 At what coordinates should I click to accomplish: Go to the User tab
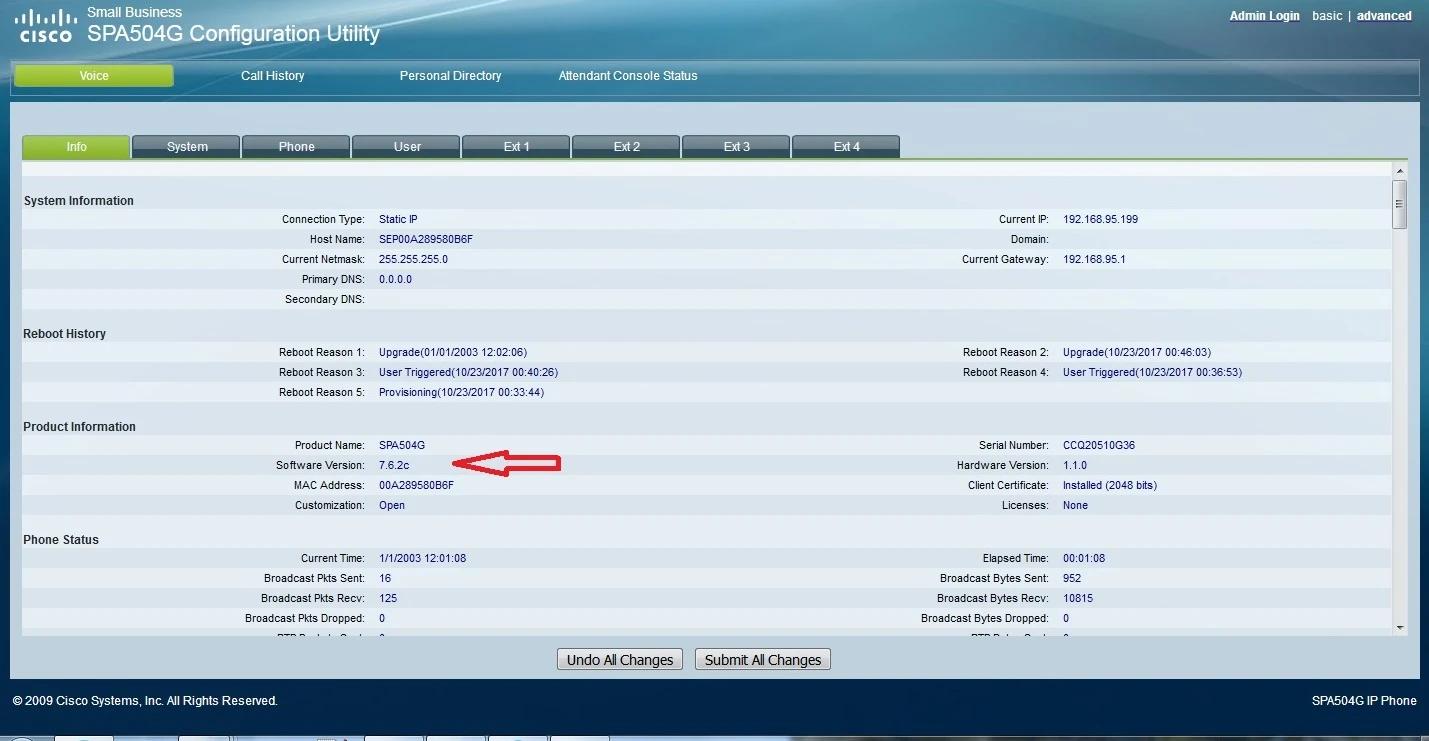[407, 147]
